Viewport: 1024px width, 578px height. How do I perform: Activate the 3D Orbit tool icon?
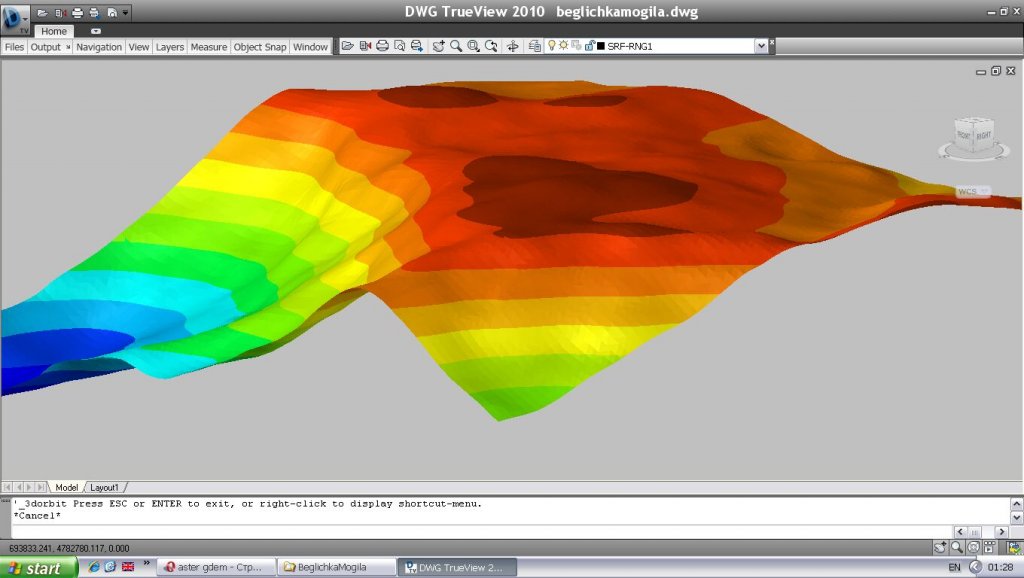[513, 46]
